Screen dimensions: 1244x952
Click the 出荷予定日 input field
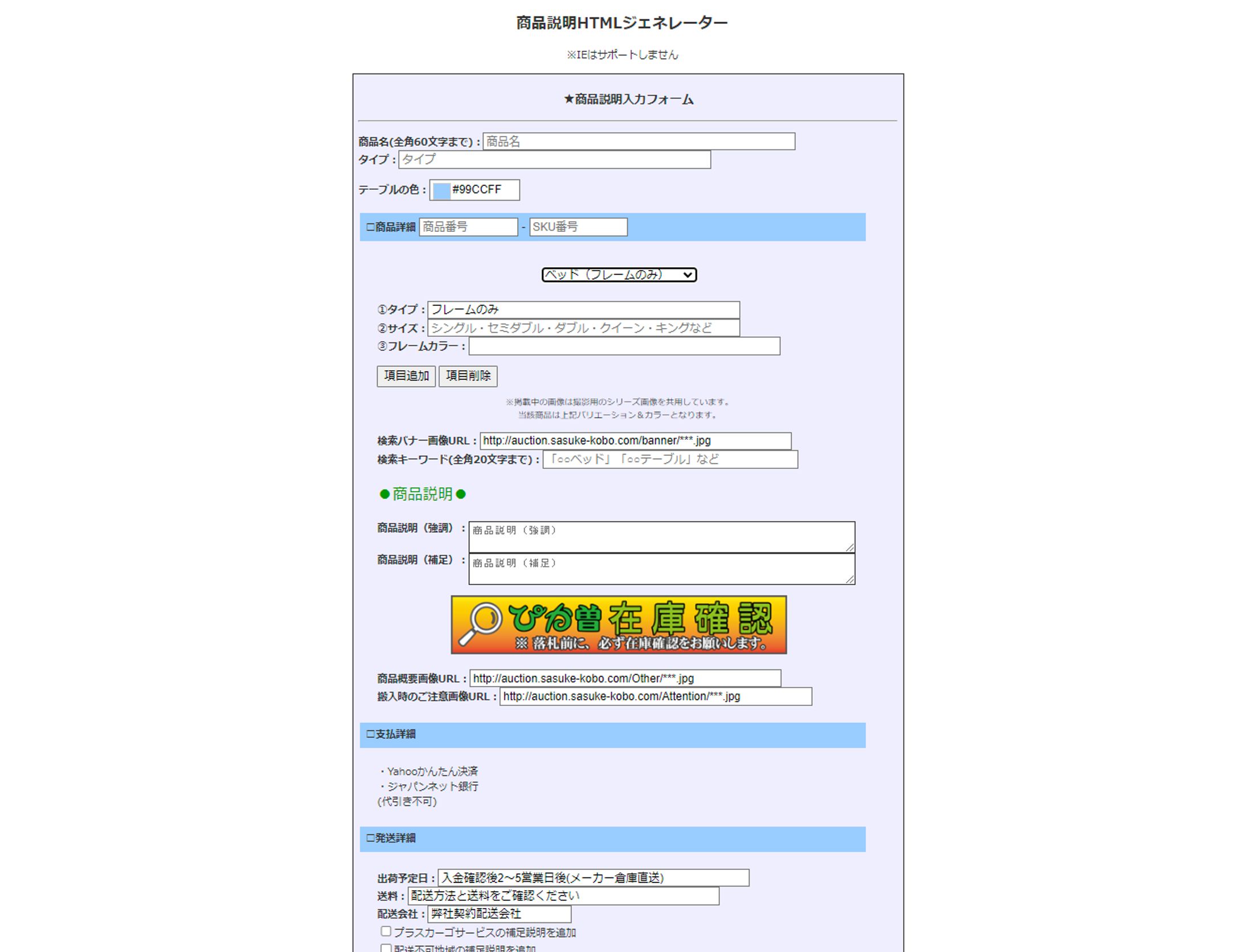593,878
